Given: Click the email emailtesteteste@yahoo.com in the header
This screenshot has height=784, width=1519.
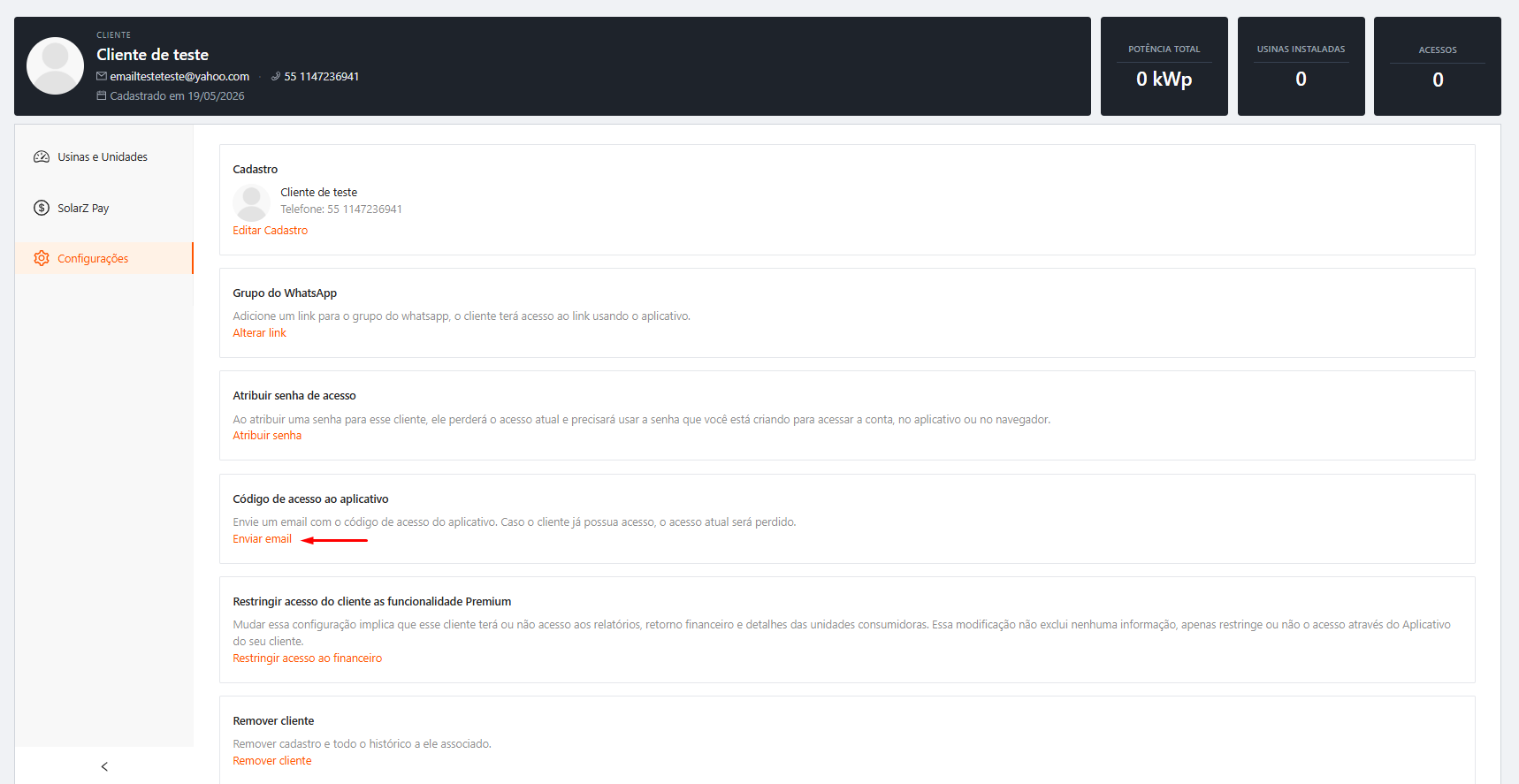Looking at the screenshot, I should pyautogui.click(x=179, y=77).
